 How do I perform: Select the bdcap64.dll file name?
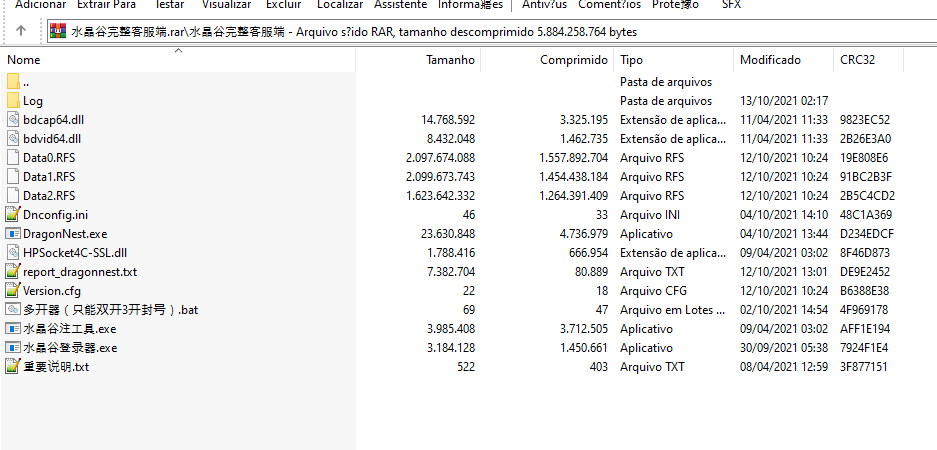(x=53, y=120)
